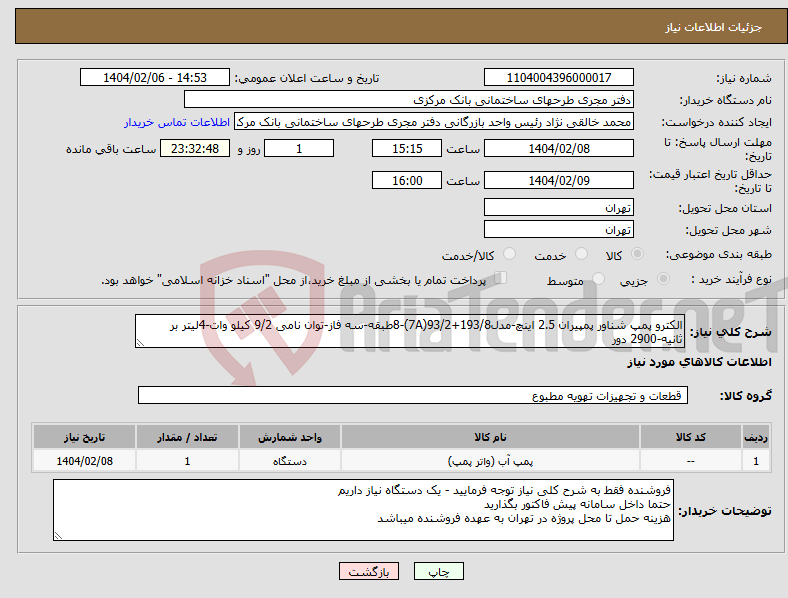This screenshot has width=788, height=598.
Task: Click the resize handle of شرح کلی نیاز textarea
Action: coord(140,343)
